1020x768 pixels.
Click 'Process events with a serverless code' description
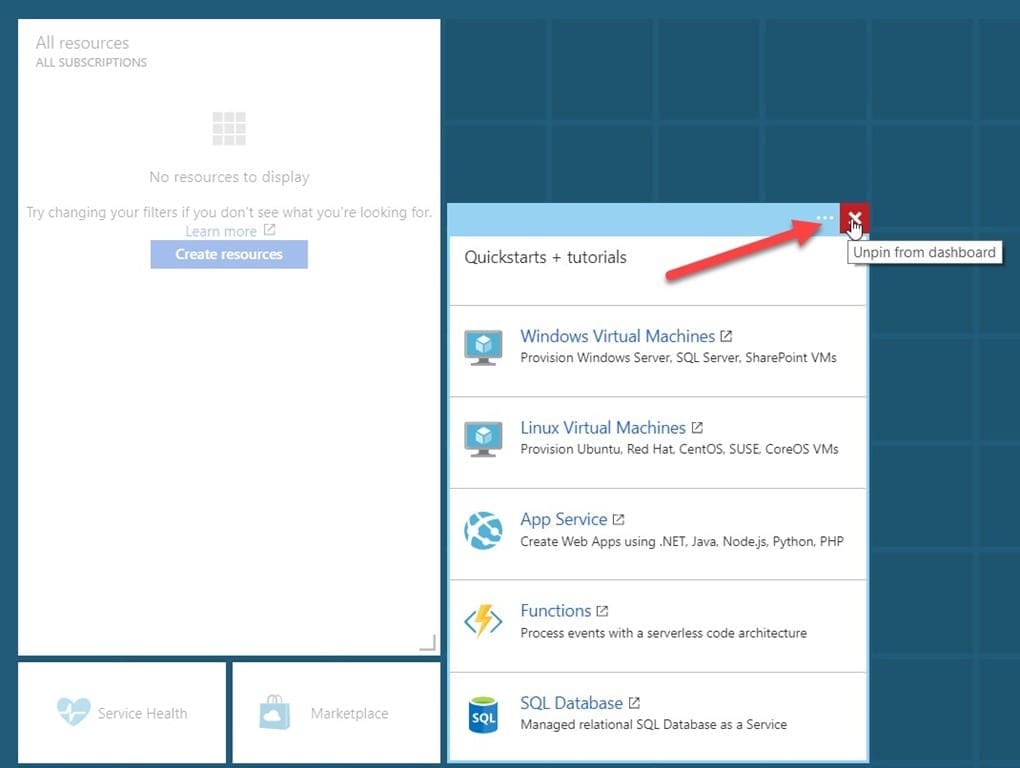pyautogui.click(x=664, y=633)
